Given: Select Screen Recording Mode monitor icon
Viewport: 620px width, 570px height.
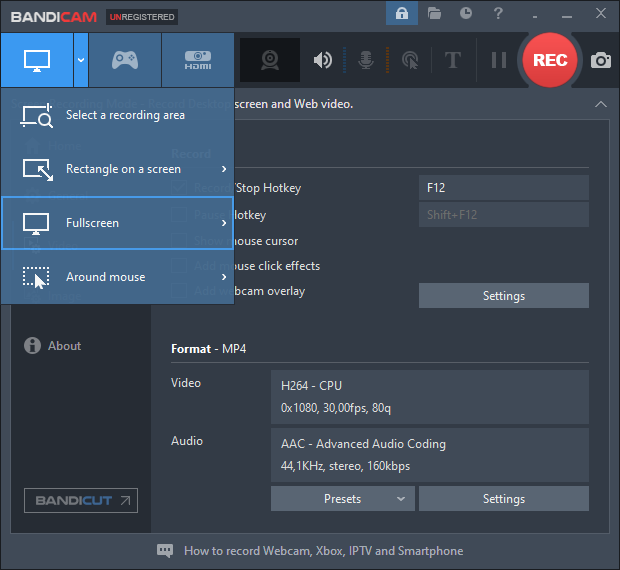Looking at the screenshot, I should (x=37, y=60).
